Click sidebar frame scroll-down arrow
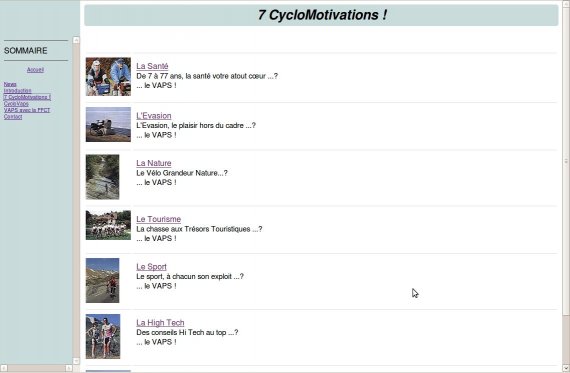 pos(76,361)
